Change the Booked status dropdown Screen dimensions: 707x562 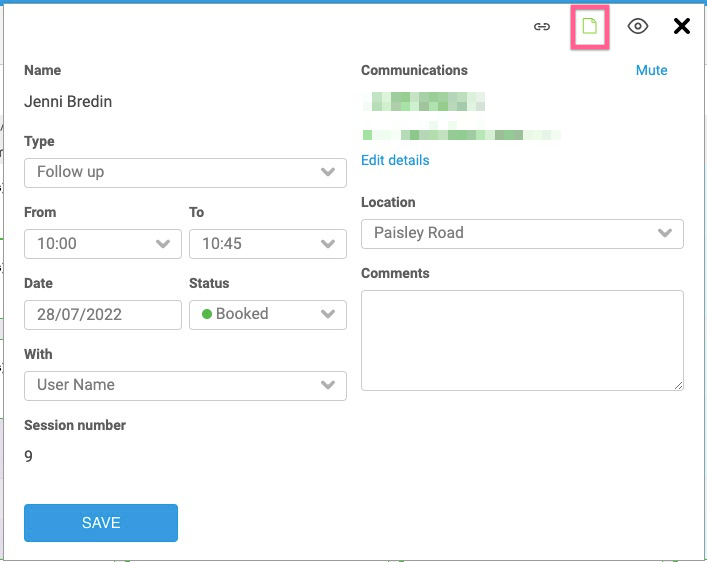(x=267, y=314)
